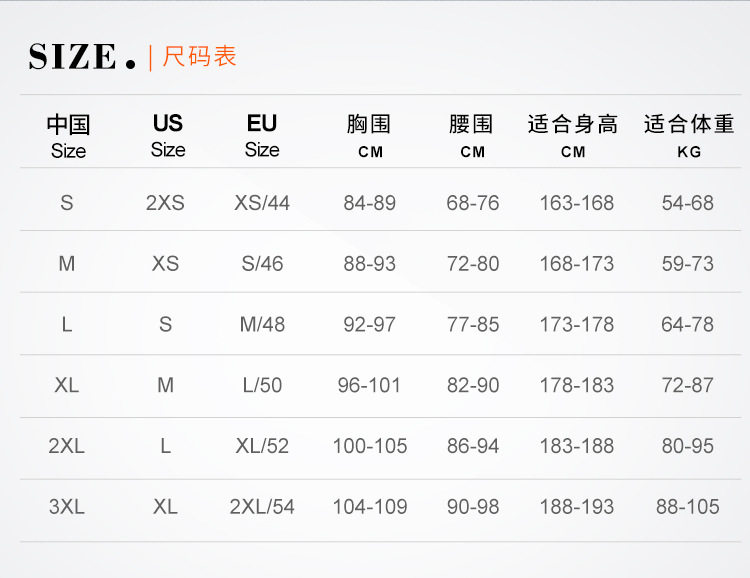Click the 胸围 CM column header
Screen dimensions: 750x578
click(369, 136)
